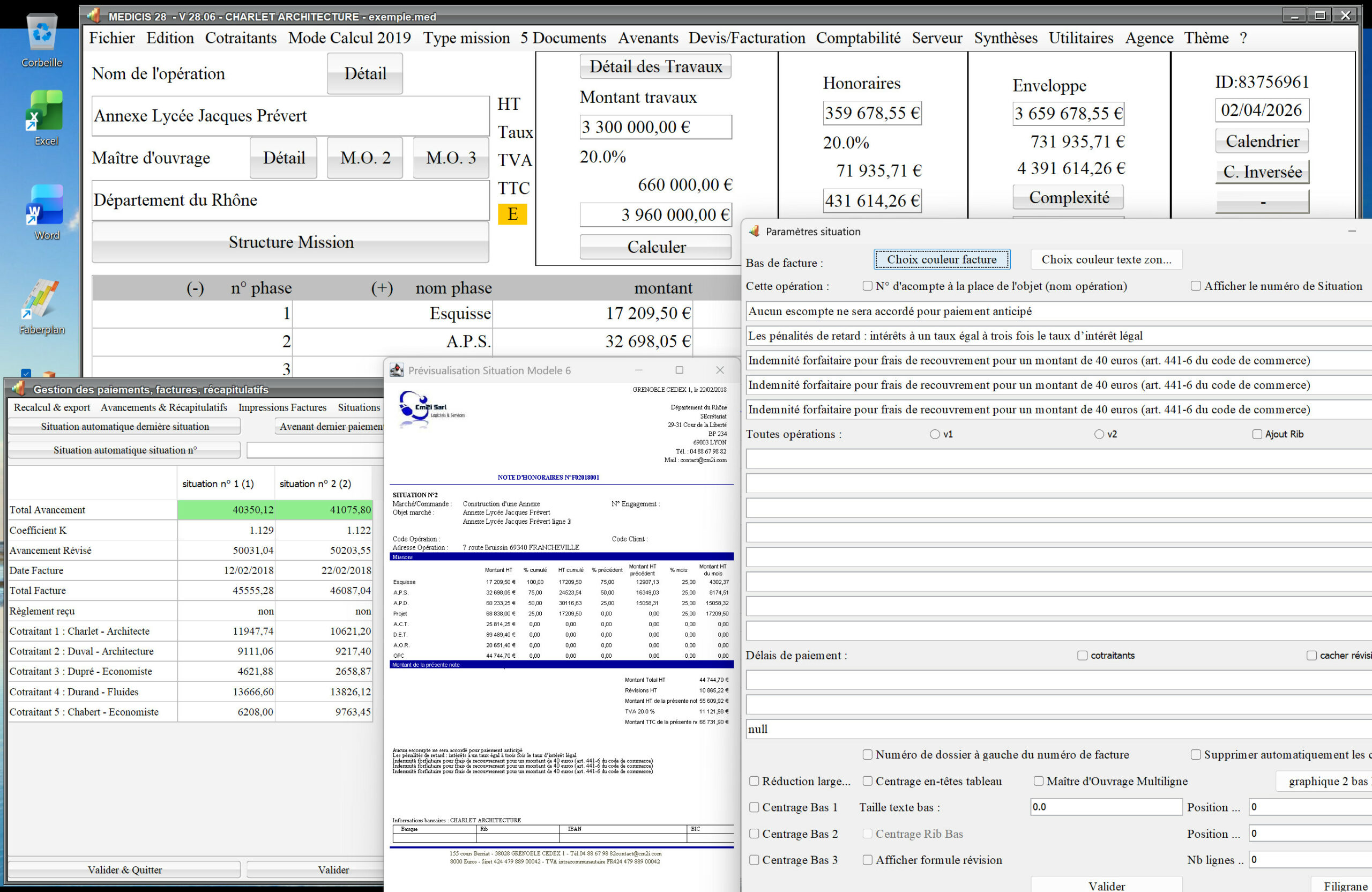Image resolution: width=1372 pixels, height=892 pixels.
Task: Open the Synthèses menu
Action: tap(1005, 38)
